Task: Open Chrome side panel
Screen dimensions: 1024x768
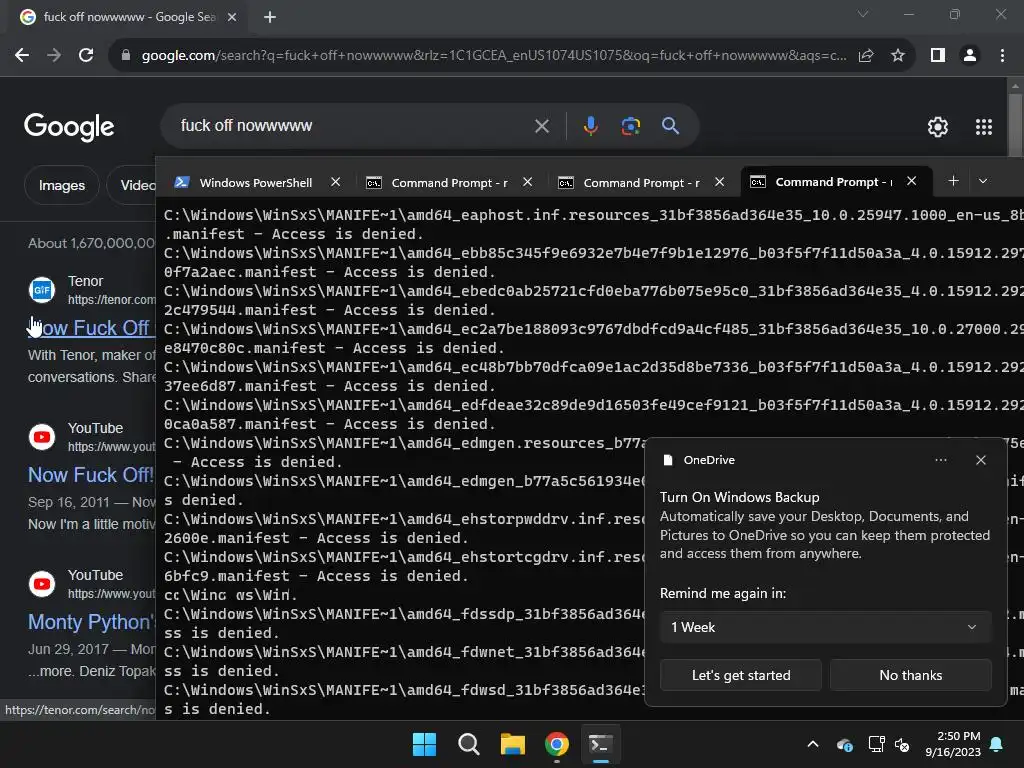Action: click(938, 56)
